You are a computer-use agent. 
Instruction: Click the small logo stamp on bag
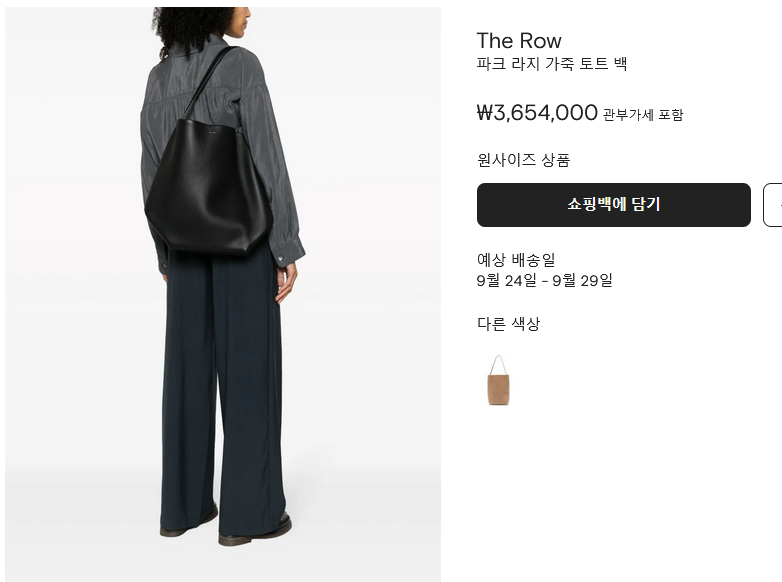pos(213,133)
